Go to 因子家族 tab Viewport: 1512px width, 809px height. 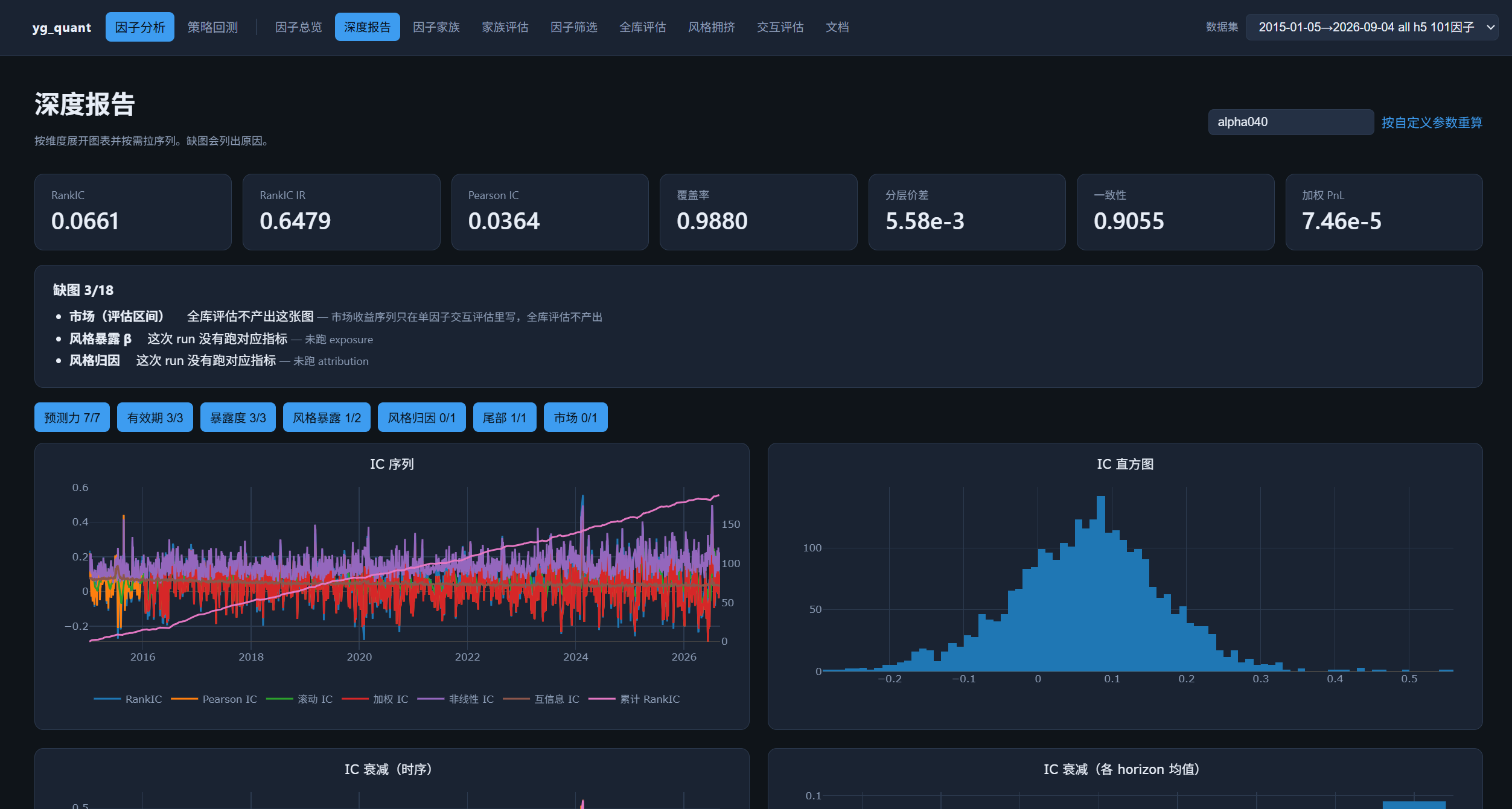[436, 27]
